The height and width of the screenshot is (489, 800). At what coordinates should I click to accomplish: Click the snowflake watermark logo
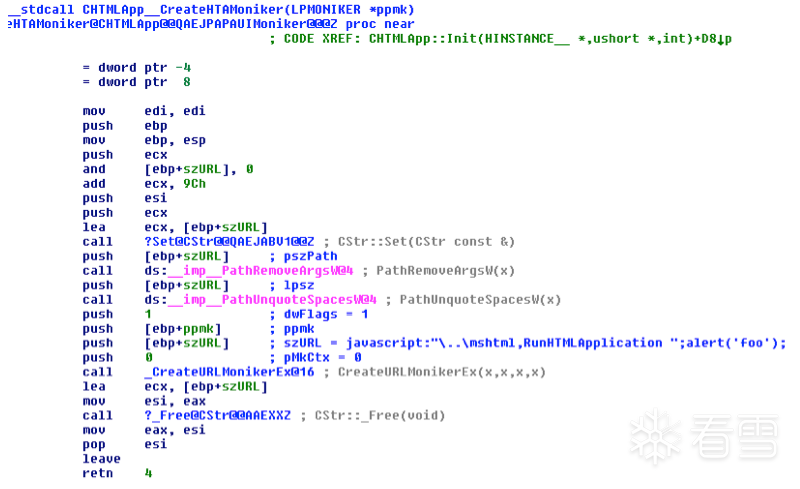point(656,436)
